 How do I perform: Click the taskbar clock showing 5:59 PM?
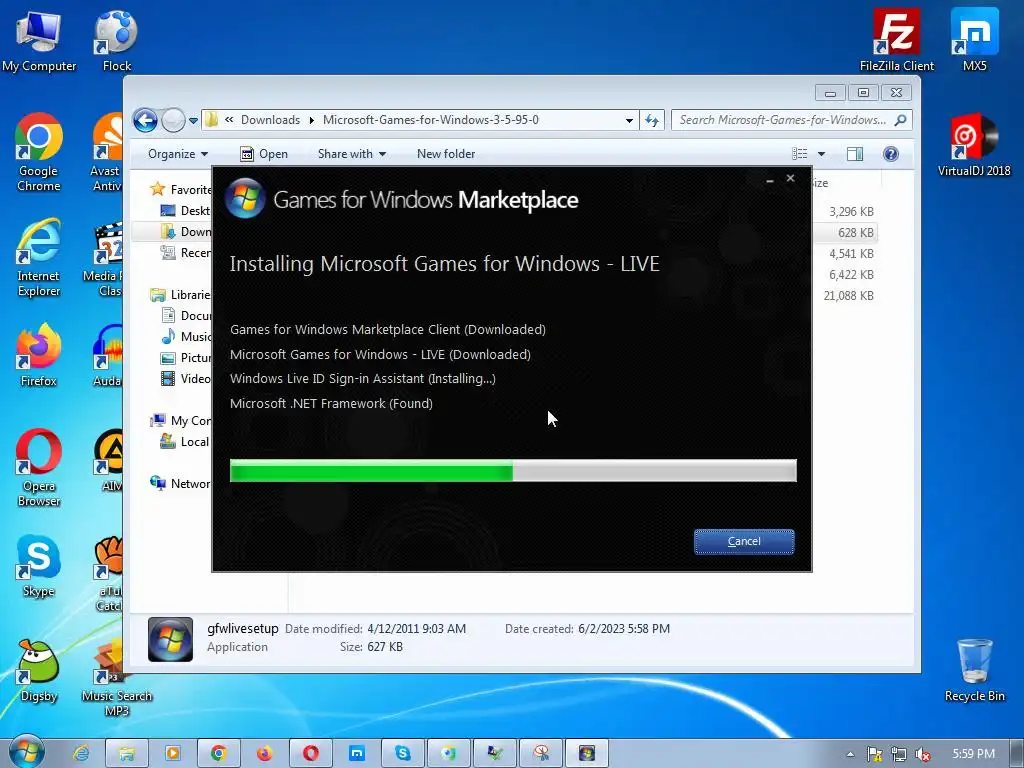pyautogui.click(x=973, y=754)
